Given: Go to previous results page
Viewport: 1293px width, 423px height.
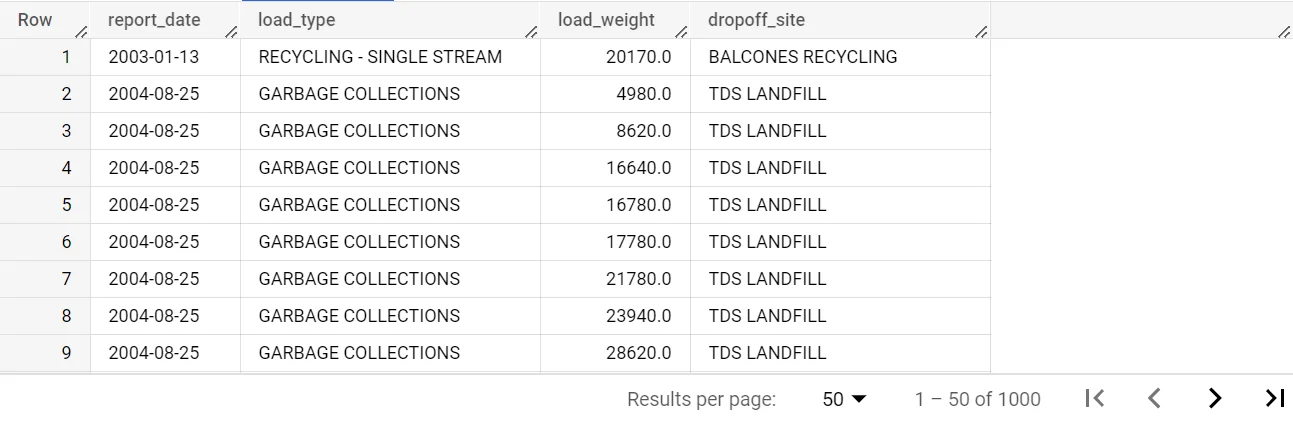Looking at the screenshot, I should pos(1154,399).
